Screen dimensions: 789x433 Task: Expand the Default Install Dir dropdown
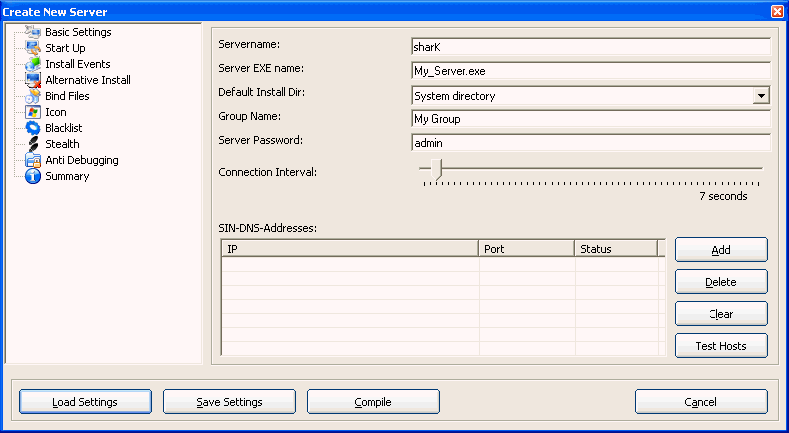[x=761, y=95]
